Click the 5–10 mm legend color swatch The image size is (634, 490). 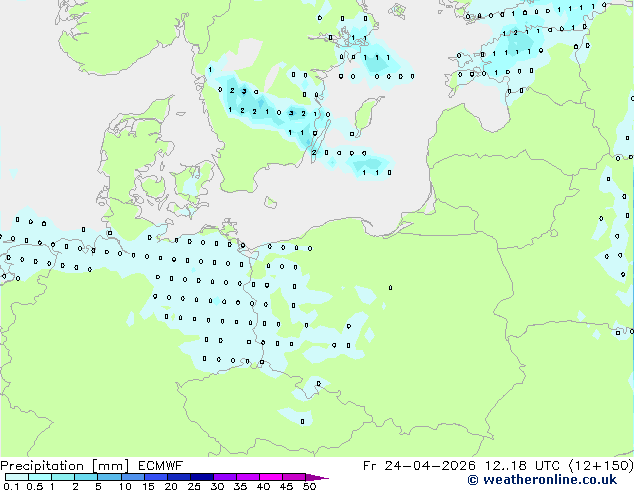point(109,477)
